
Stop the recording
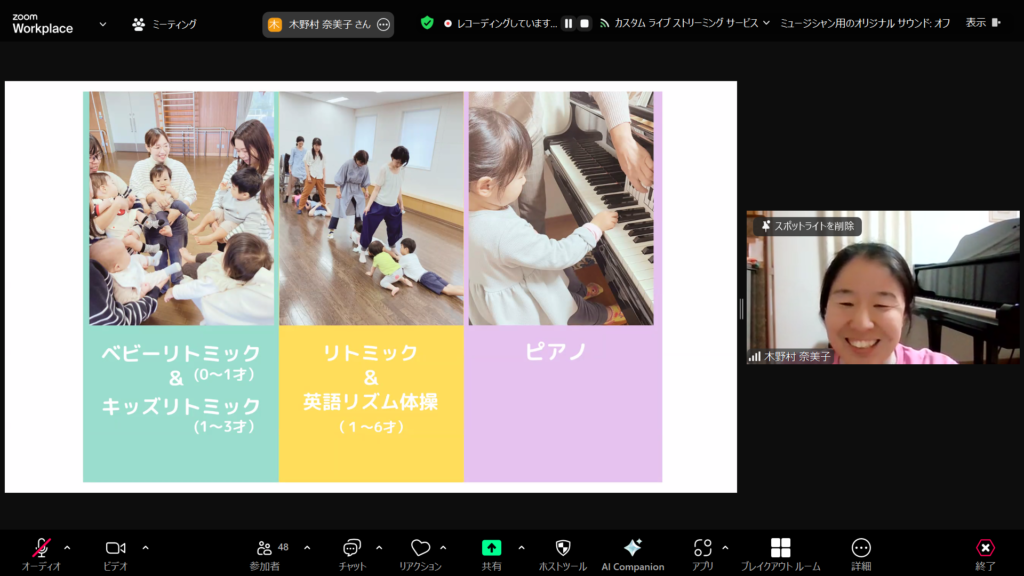[585, 23]
